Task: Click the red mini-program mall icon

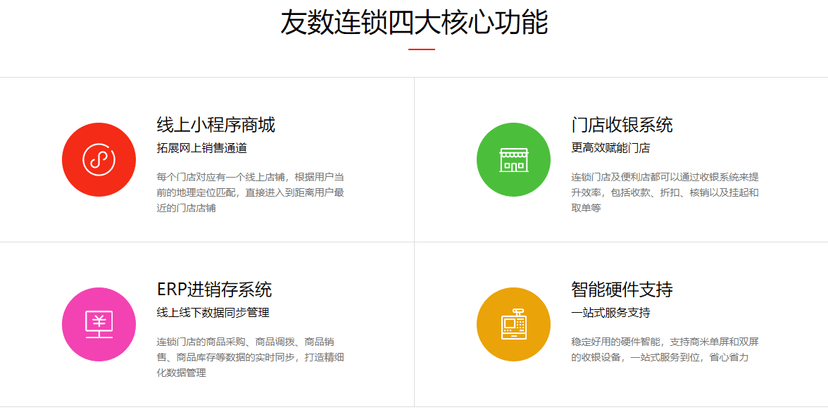Action: (99, 160)
